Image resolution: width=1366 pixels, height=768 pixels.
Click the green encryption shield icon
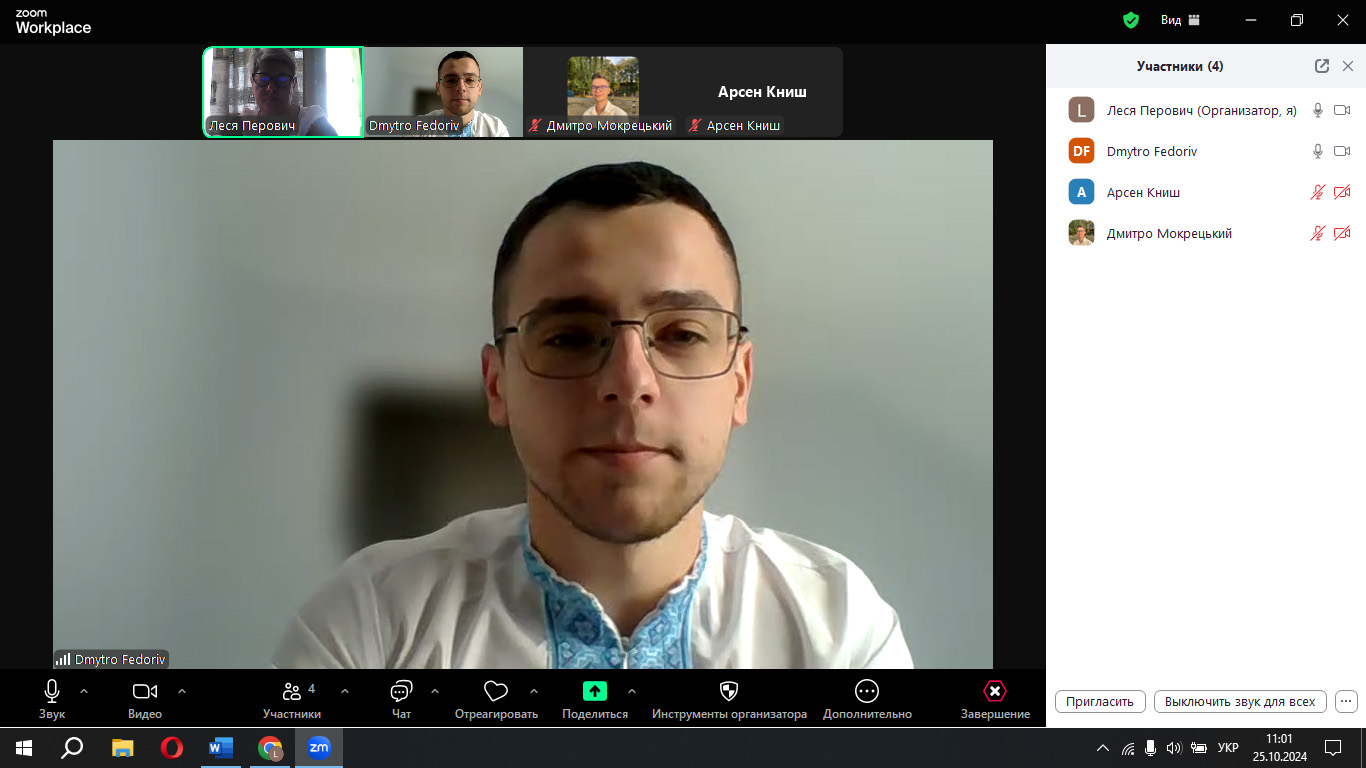tap(1131, 20)
